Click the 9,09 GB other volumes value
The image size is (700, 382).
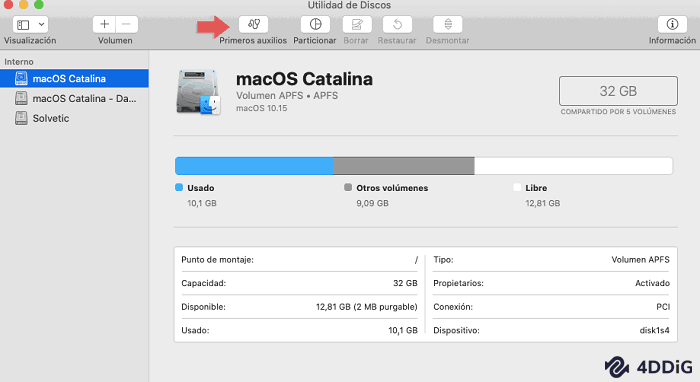[372, 203]
